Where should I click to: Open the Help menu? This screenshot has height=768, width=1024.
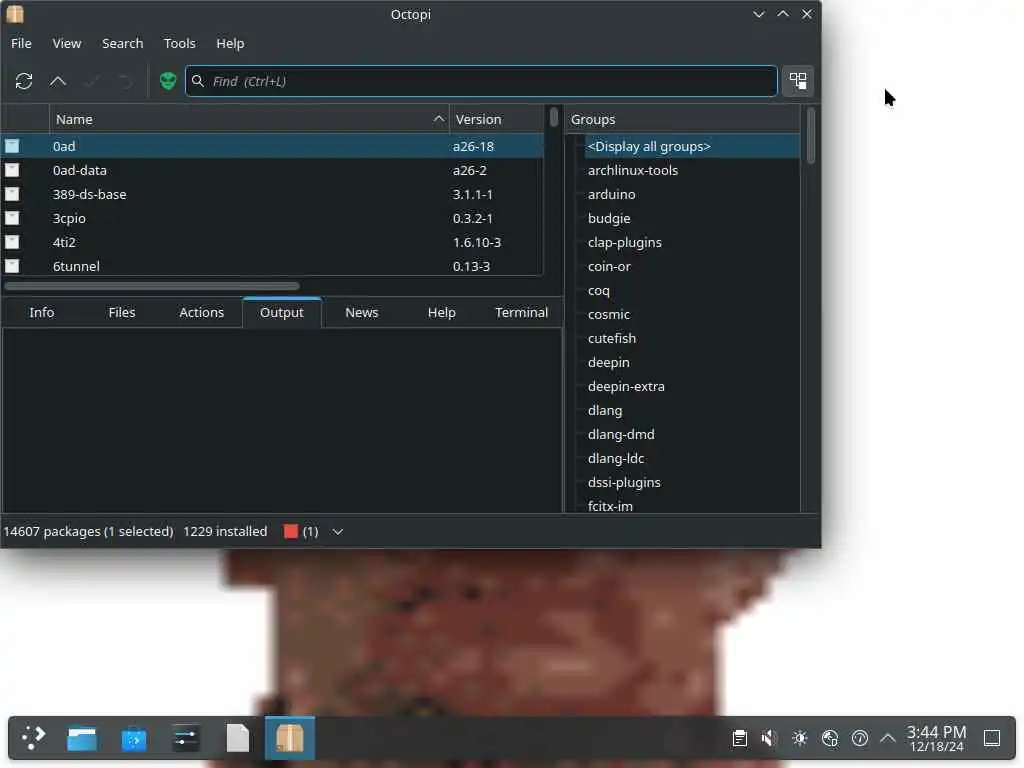click(x=230, y=43)
